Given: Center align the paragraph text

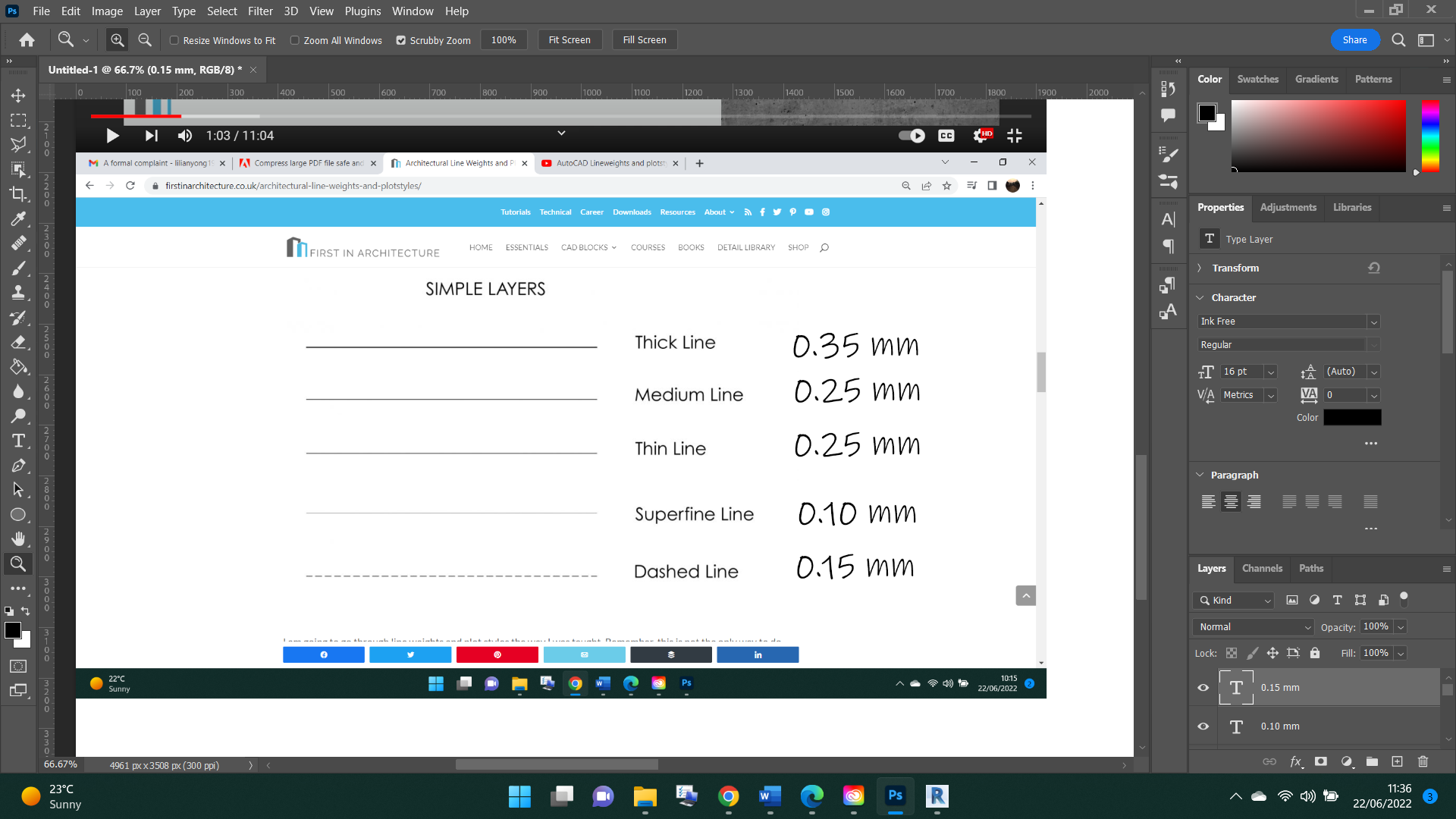Looking at the screenshot, I should click(1231, 502).
